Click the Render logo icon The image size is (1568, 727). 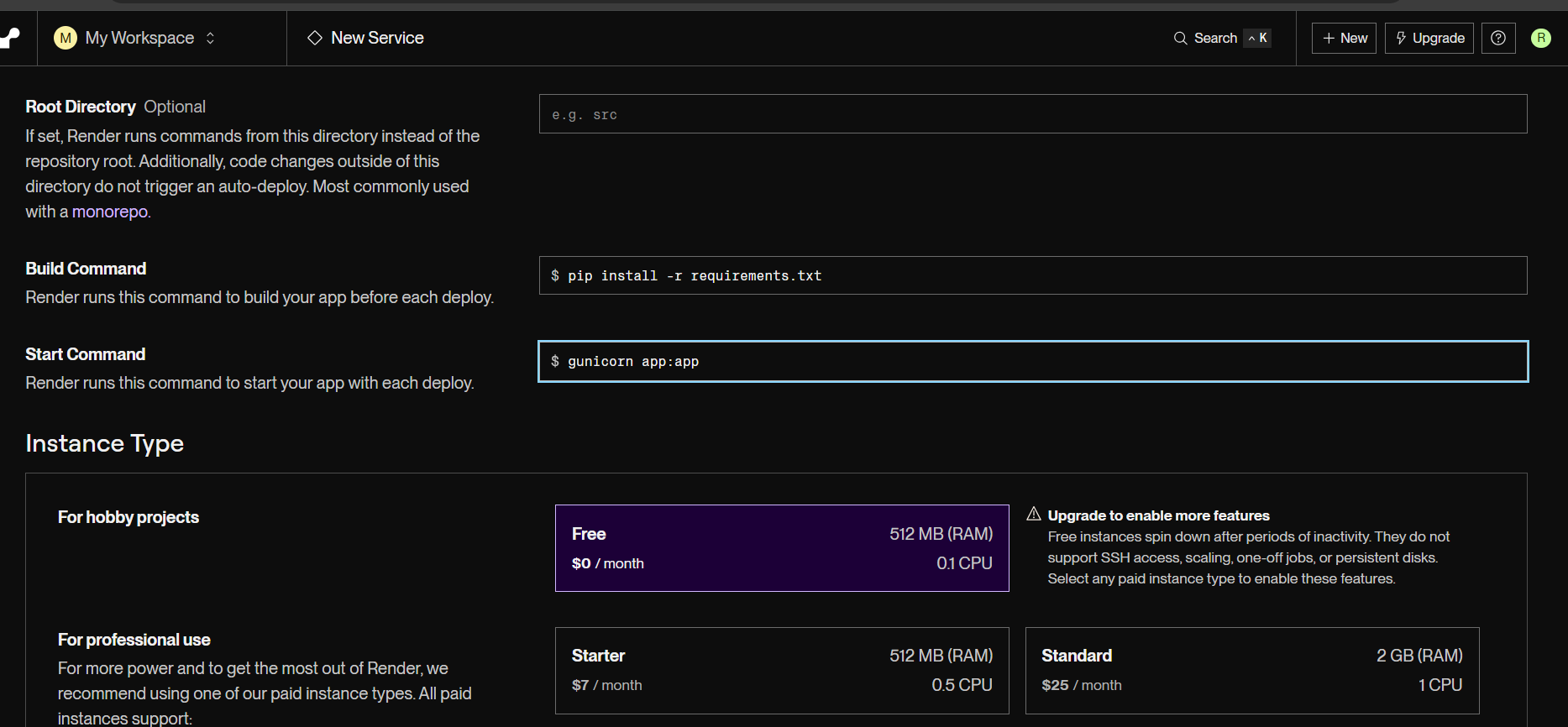tap(9, 38)
